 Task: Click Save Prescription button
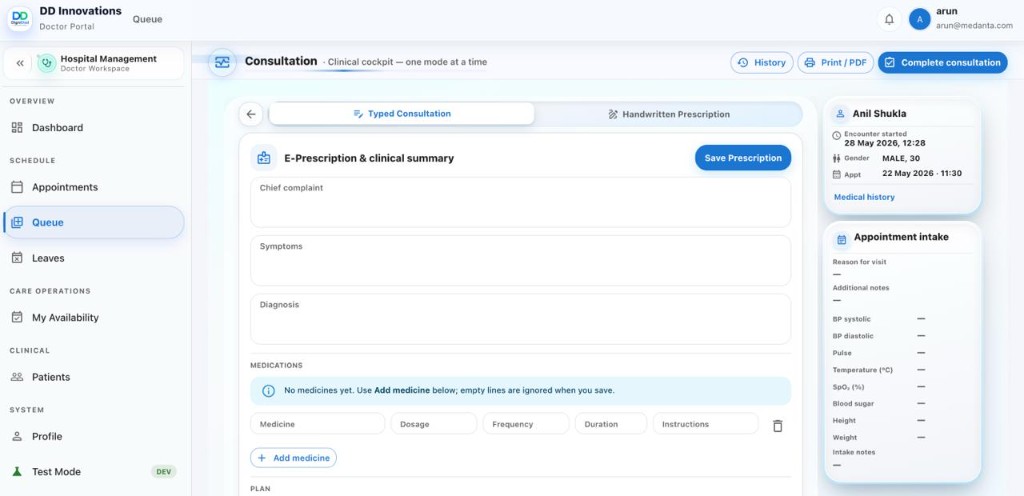743,158
